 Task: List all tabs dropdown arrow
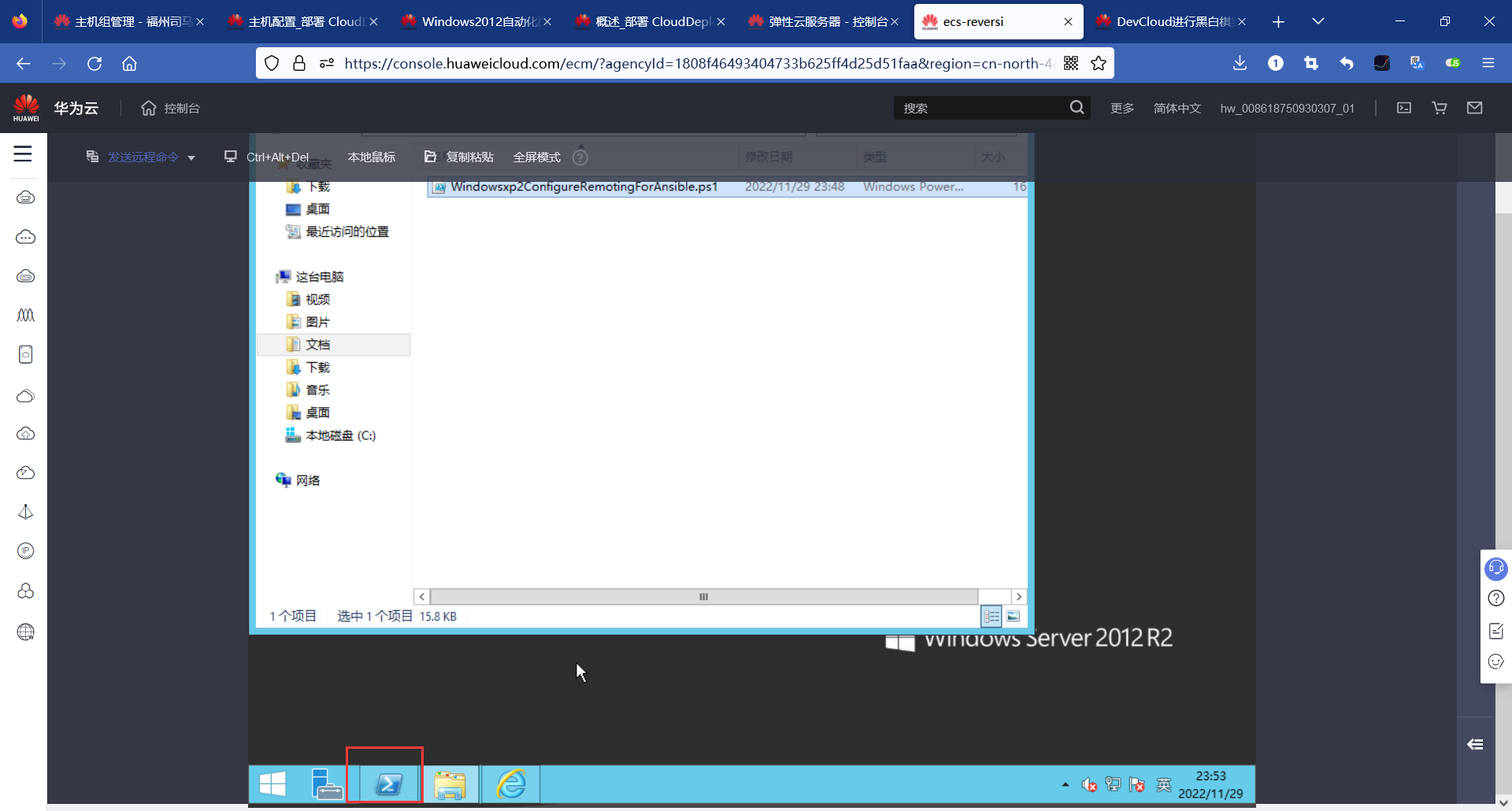click(x=1317, y=22)
